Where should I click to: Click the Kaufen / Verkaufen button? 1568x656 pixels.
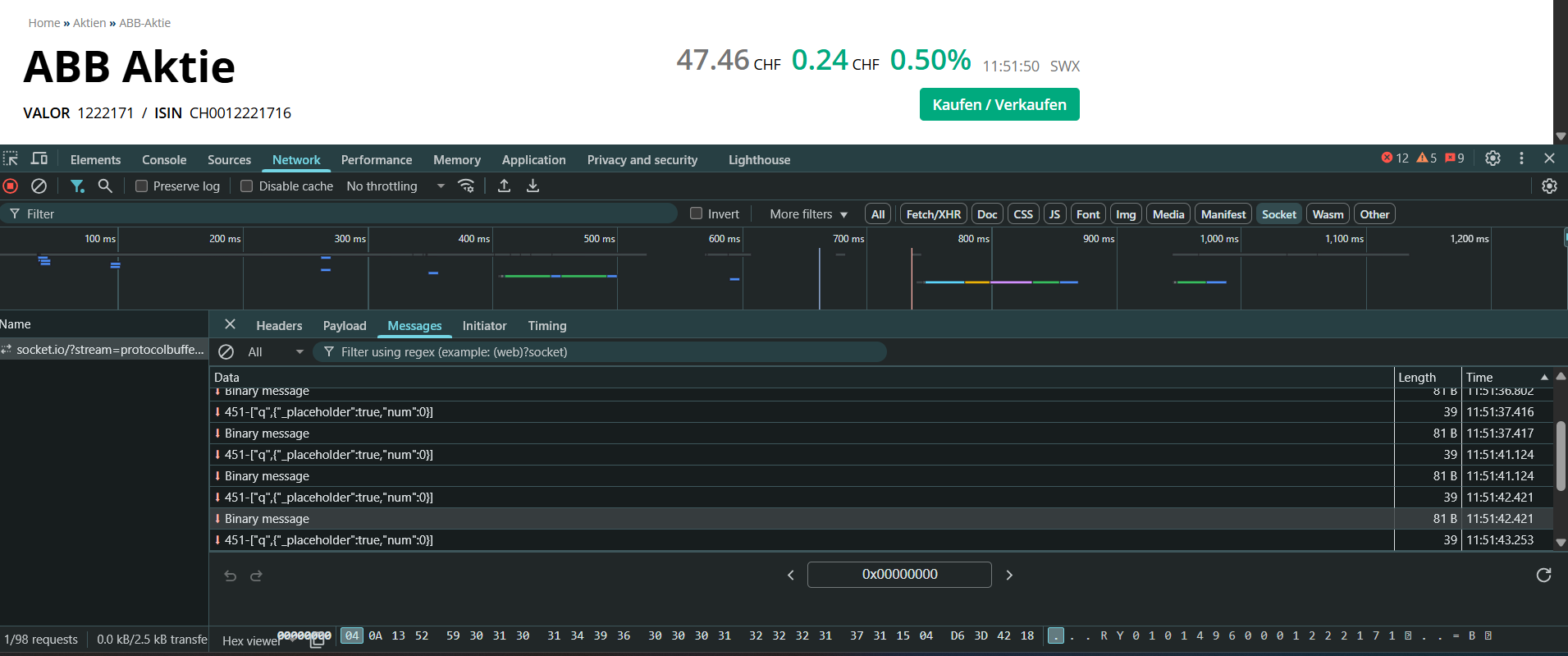[999, 105]
